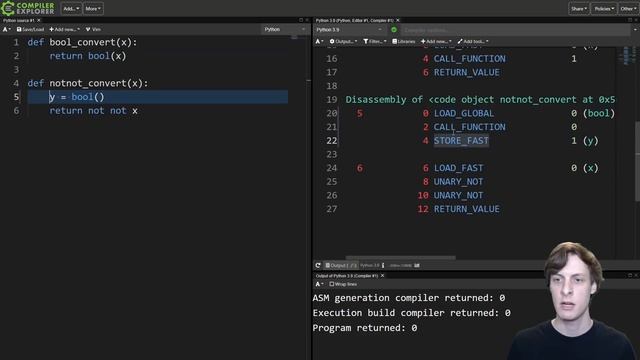Click CALL_FUNCTION on disassembly line 16

pyautogui.click(x=469, y=59)
